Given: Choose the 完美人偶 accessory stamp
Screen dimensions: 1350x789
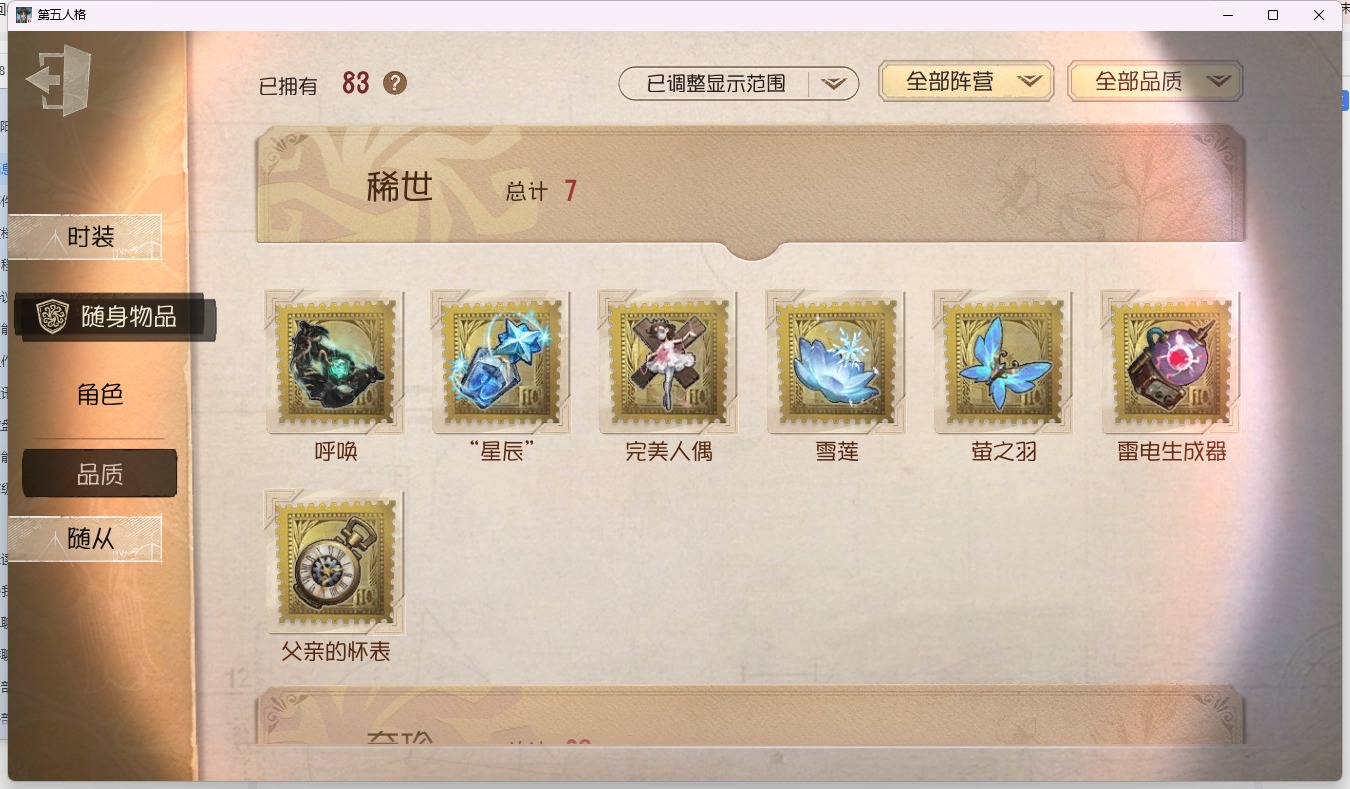Looking at the screenshot, I should (668, 362).
